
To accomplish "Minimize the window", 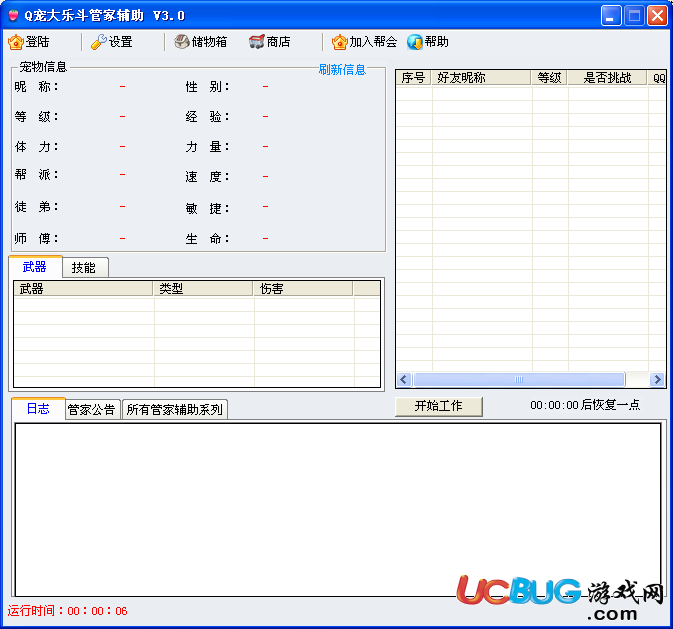I will [611, 16].
